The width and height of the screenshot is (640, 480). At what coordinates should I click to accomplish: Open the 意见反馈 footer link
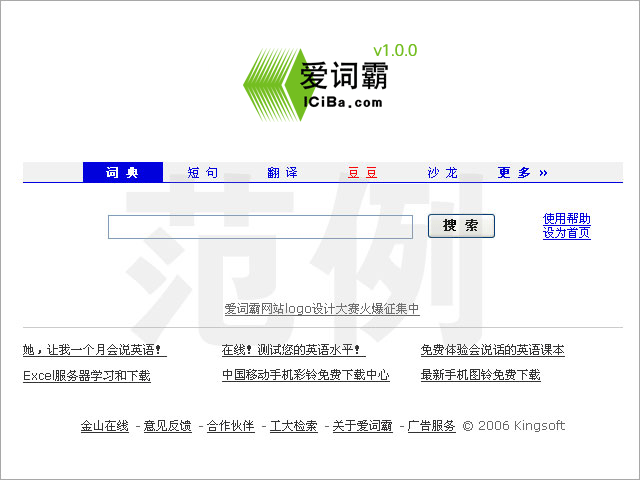(x=168, y=426)
